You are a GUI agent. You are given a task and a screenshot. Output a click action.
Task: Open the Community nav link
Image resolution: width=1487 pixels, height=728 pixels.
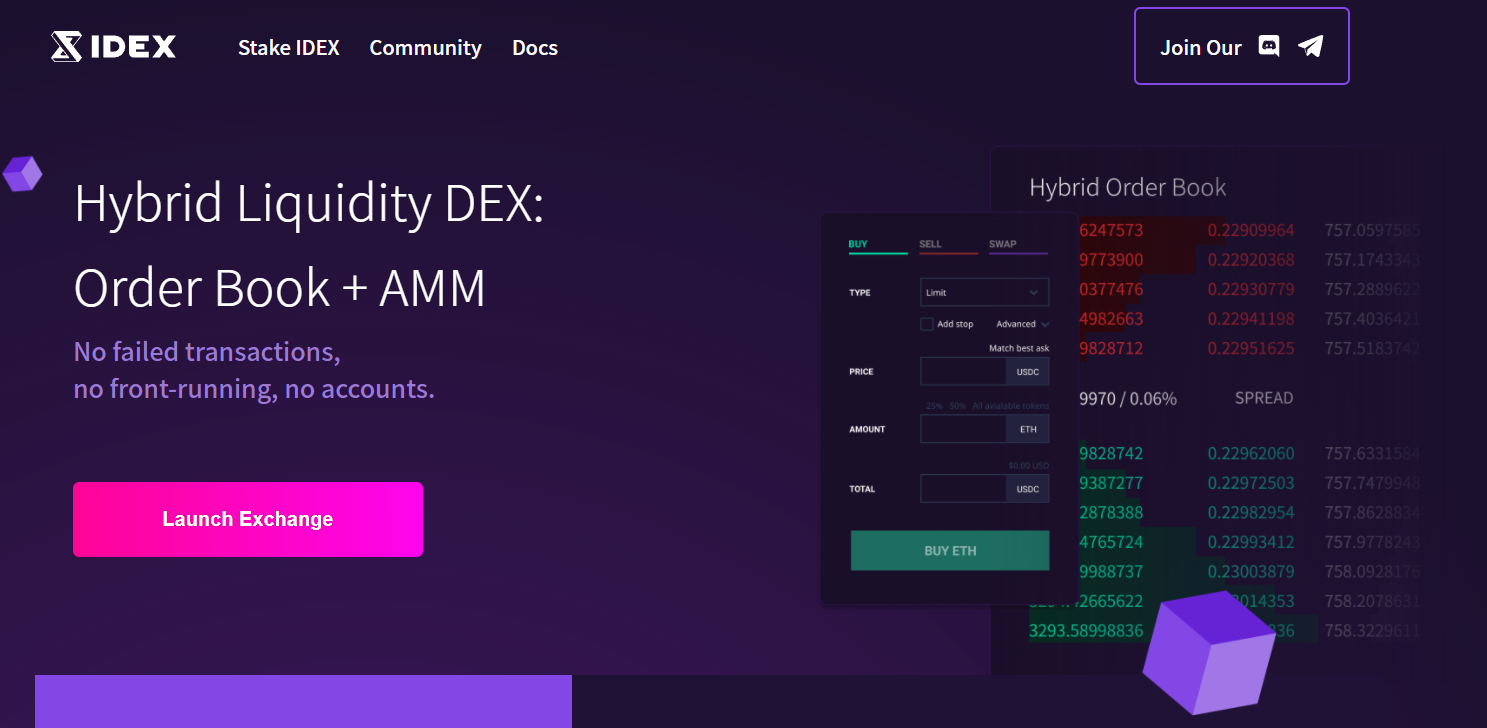pyautogui.click(x=425, y=48)
